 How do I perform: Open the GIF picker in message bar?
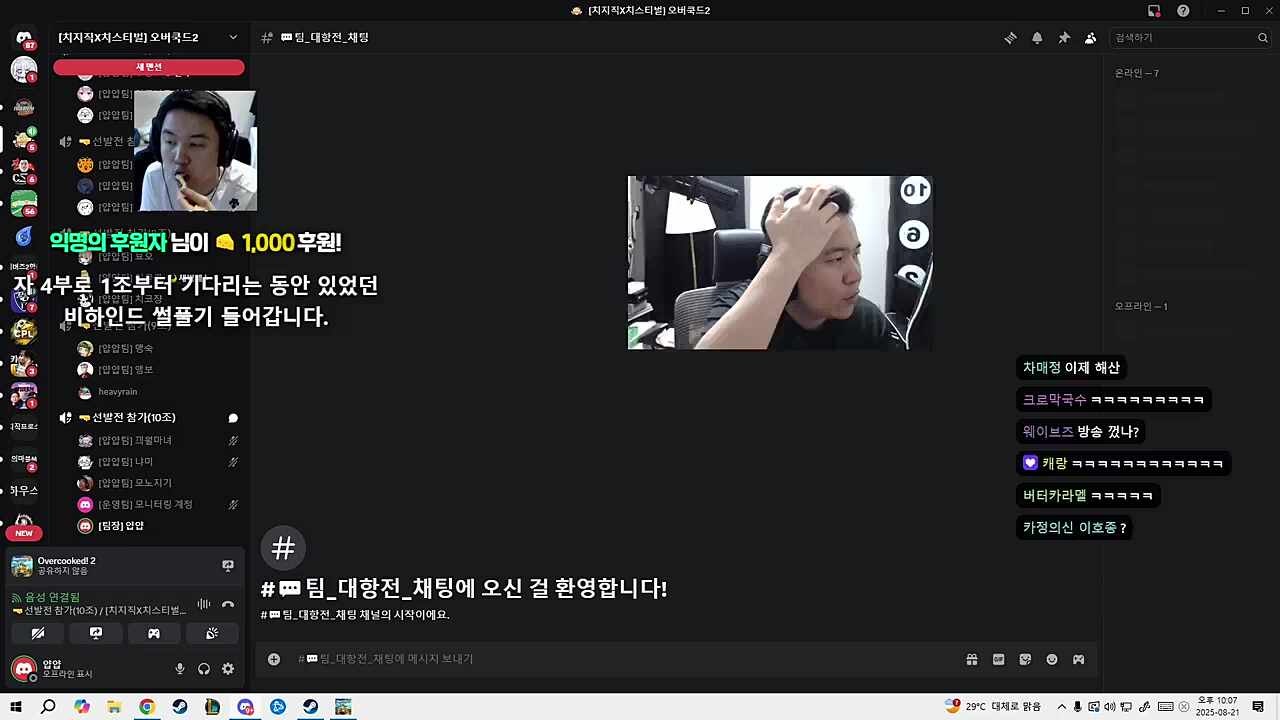pyautogui.click(x=998, y=660)
